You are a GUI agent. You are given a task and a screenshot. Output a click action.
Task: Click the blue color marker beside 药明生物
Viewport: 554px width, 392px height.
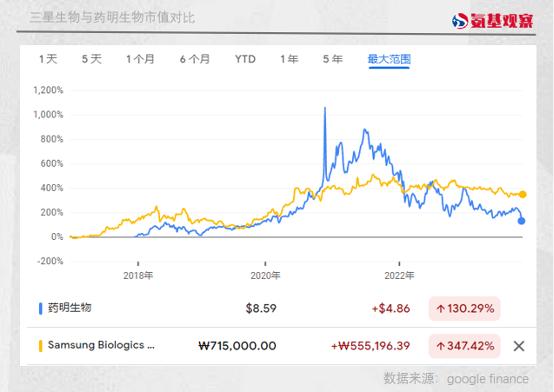point(40,309)
